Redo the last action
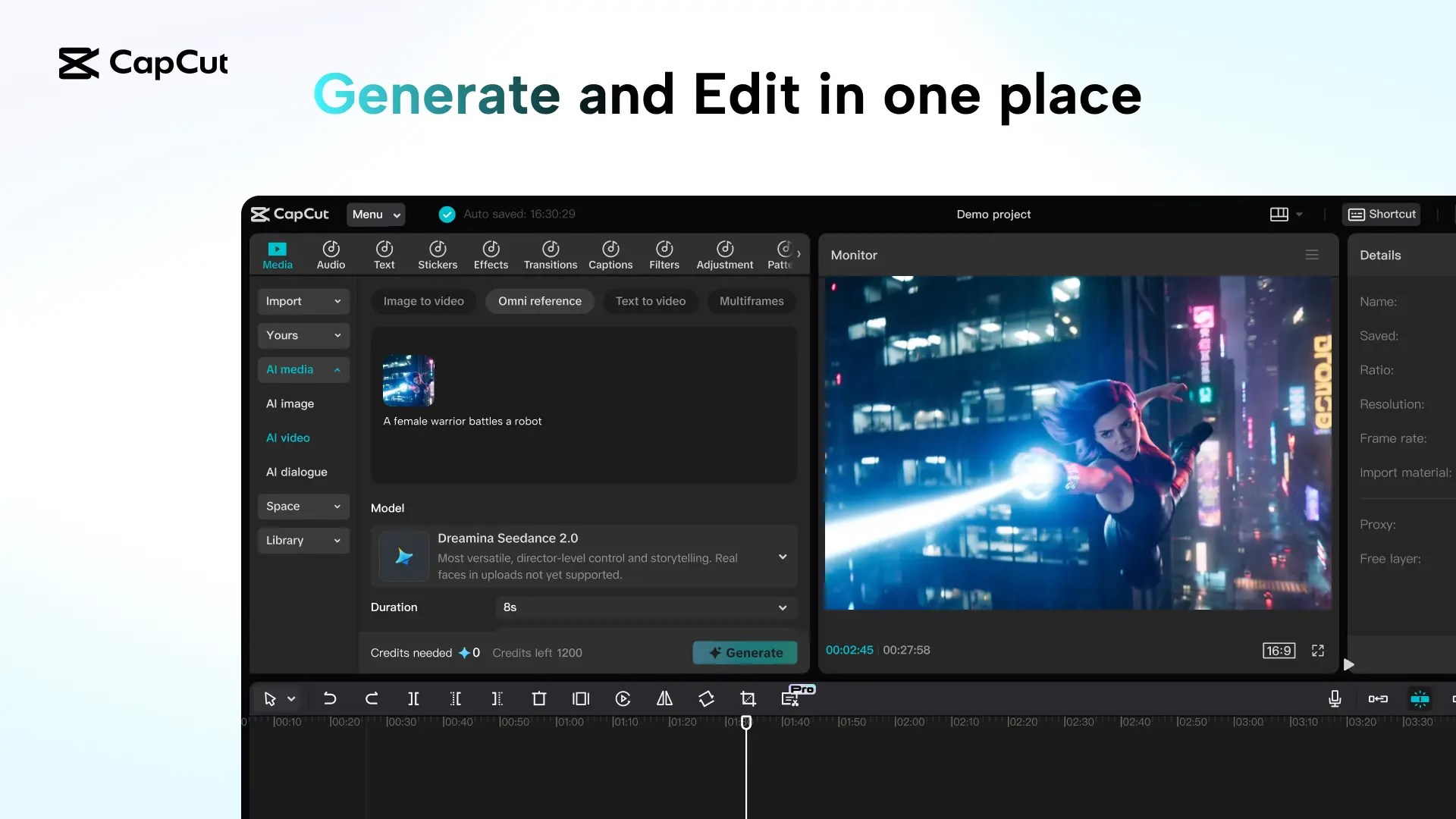1456x819 pixels. 372,698
